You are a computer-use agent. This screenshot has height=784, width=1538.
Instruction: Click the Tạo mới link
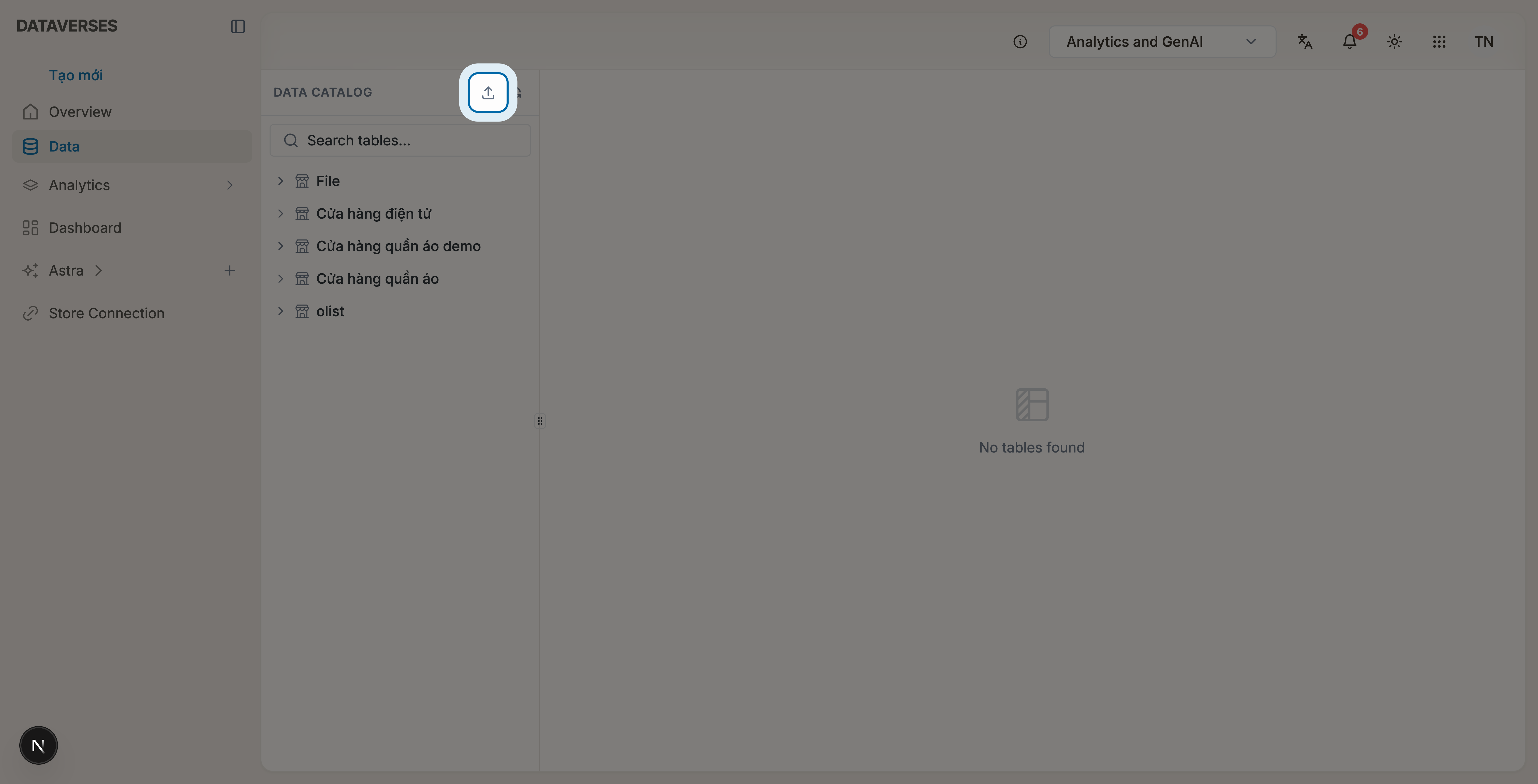(76, 75)
